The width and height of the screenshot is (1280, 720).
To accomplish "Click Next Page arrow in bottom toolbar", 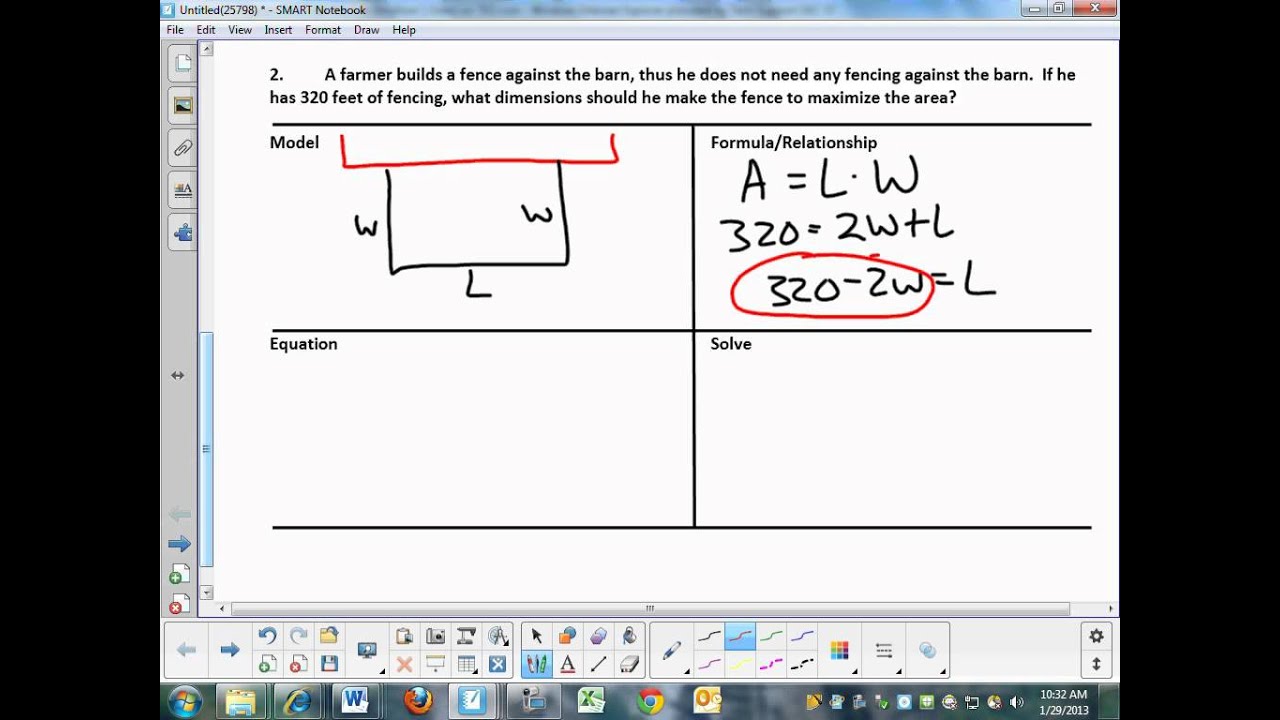I will [230, 650].
